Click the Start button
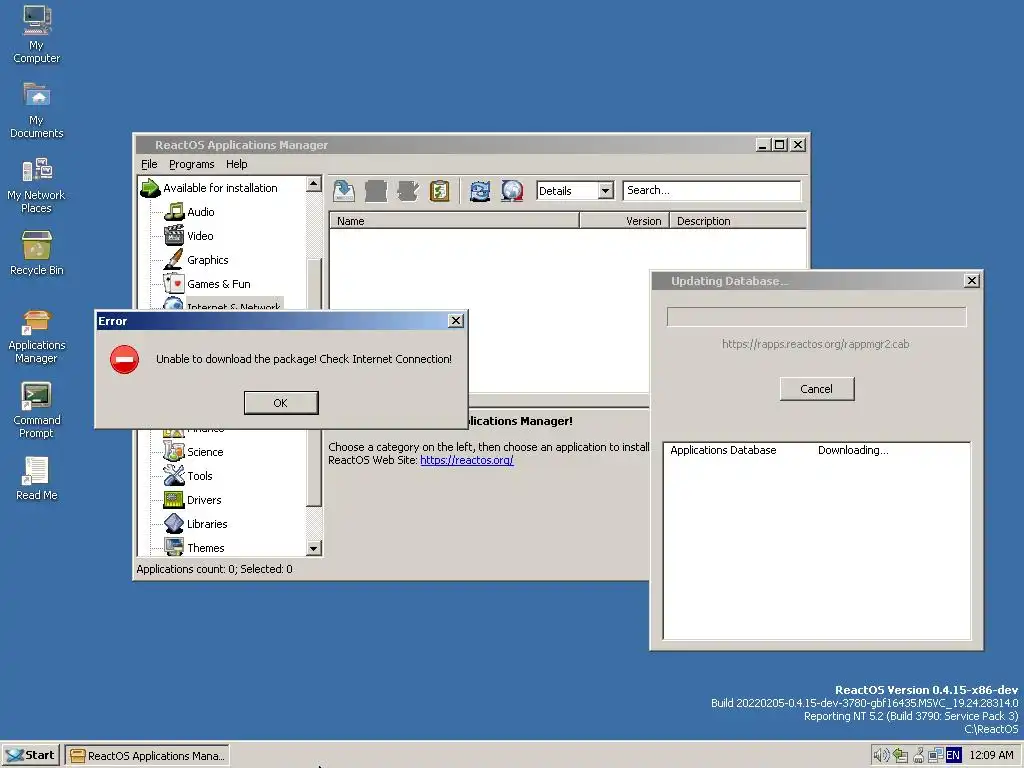1024x768 pixels. click(31, 756)
